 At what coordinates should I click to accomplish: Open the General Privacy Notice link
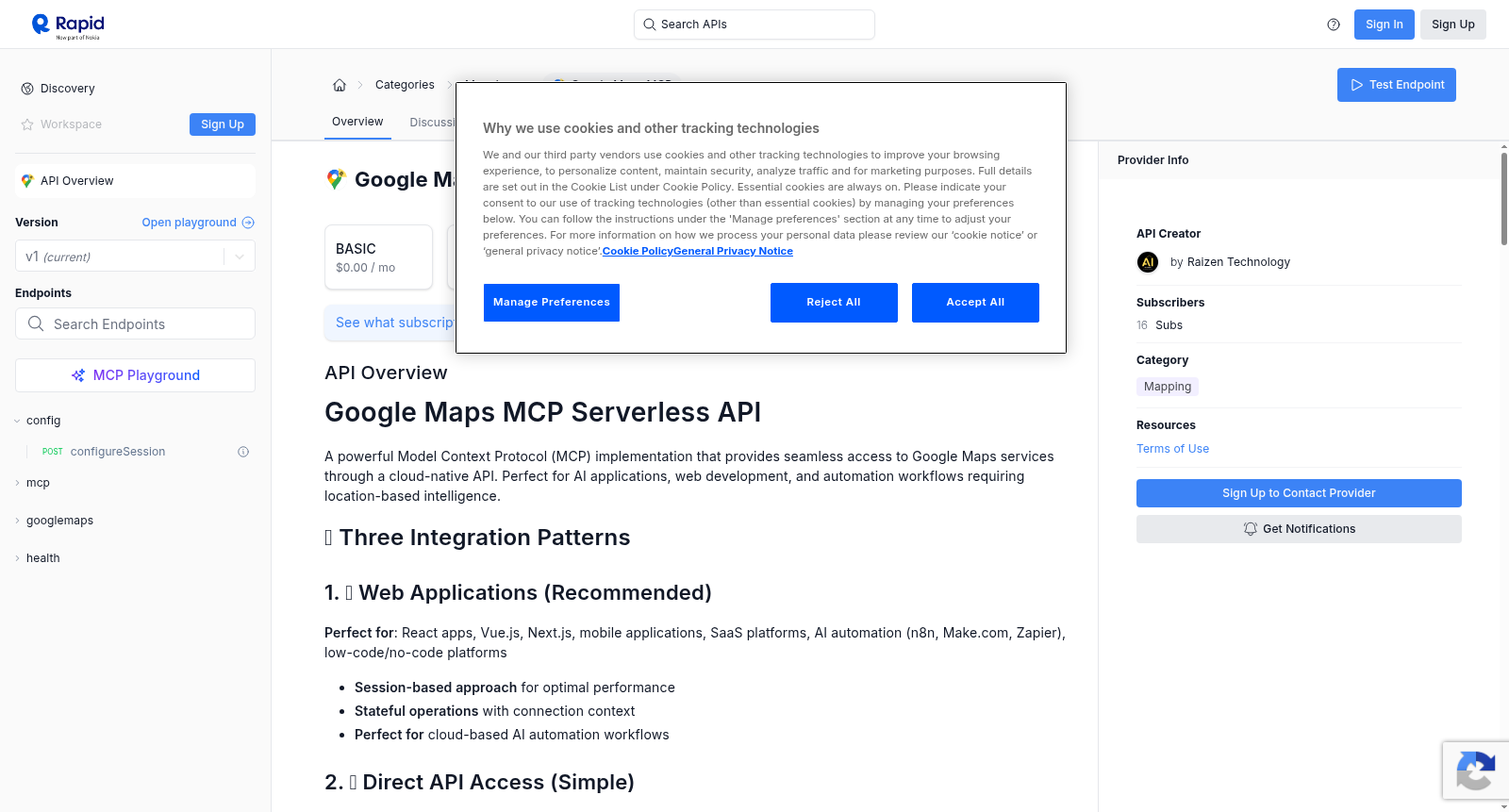click(x=733, y=251)
